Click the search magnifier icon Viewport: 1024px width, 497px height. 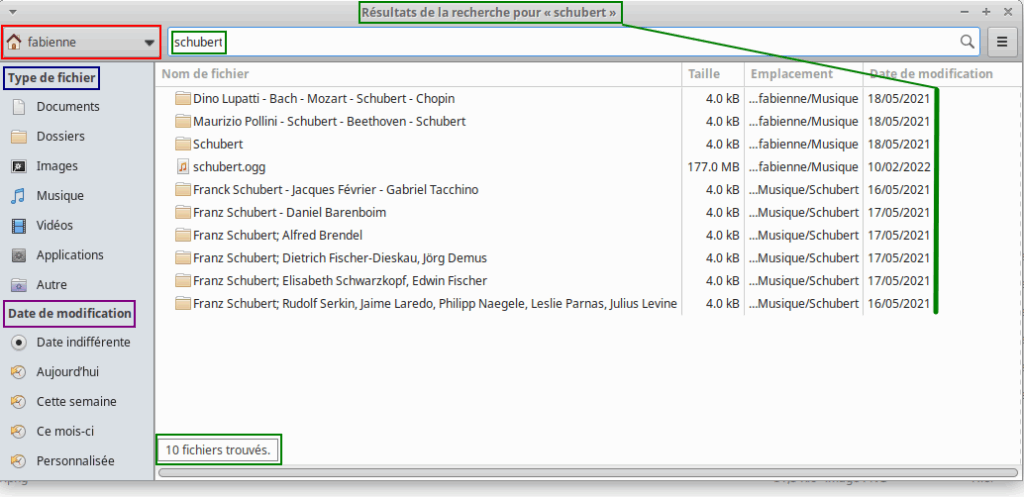coord(967,42)
